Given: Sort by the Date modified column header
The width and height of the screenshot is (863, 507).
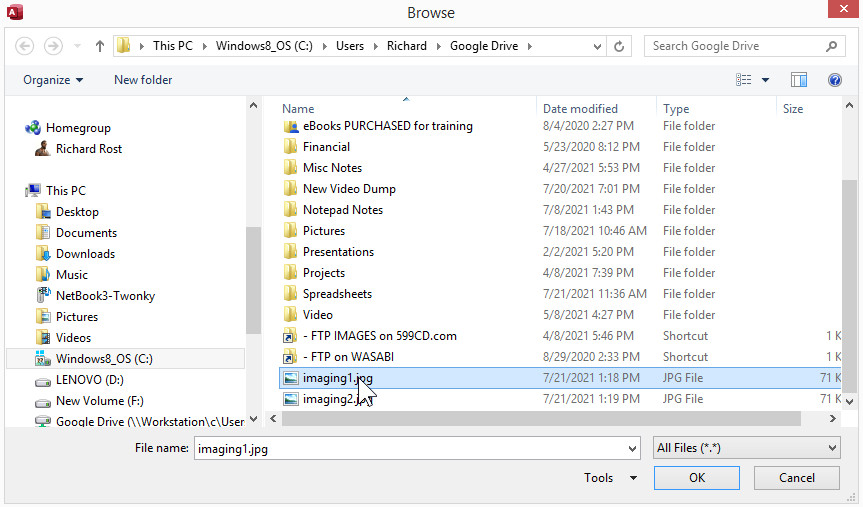Looking at the screenshot, I should click(x=580, y=109).
